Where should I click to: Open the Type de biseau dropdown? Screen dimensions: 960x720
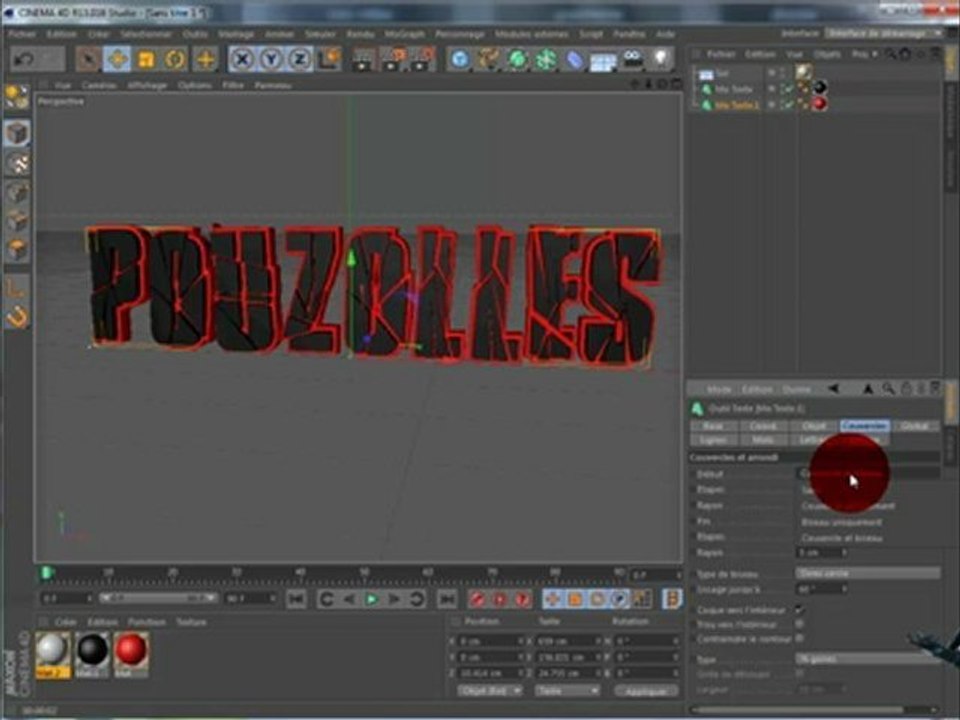(868, 574)
